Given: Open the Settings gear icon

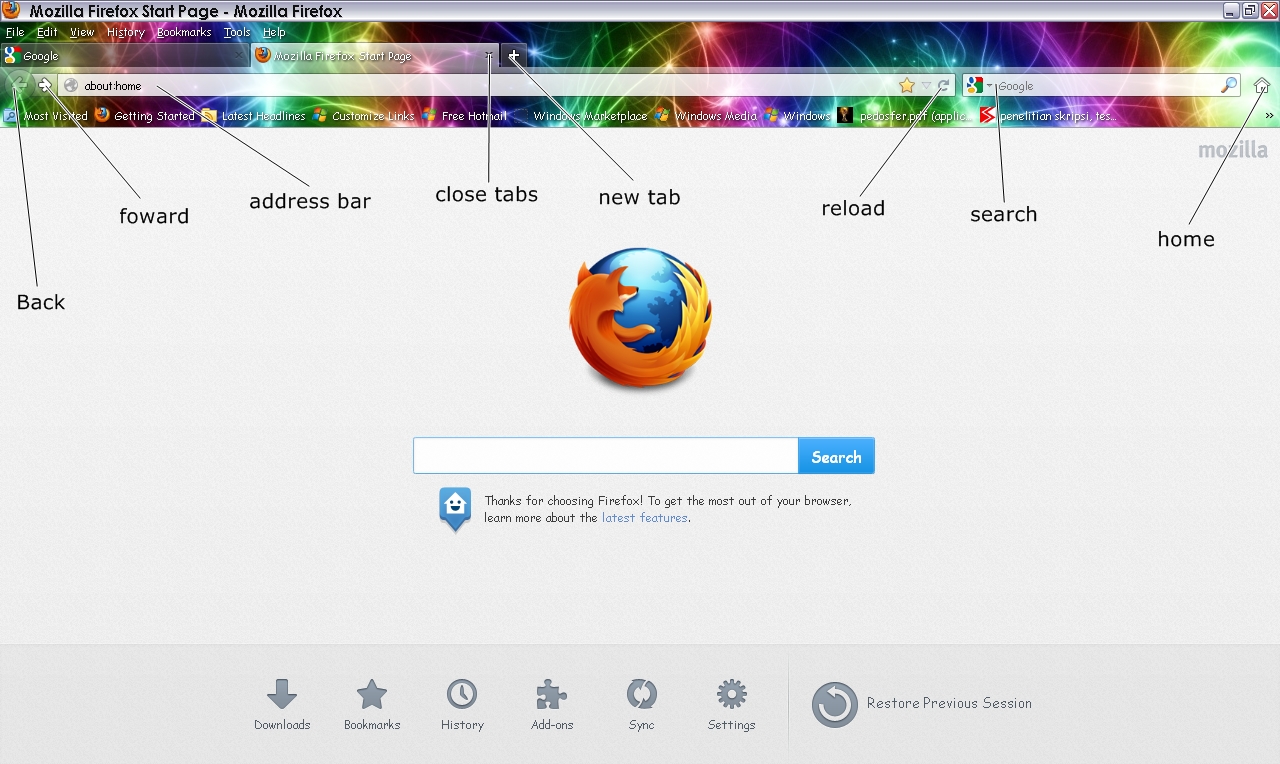Looking at the screenshot, I should tap(731, 695).
